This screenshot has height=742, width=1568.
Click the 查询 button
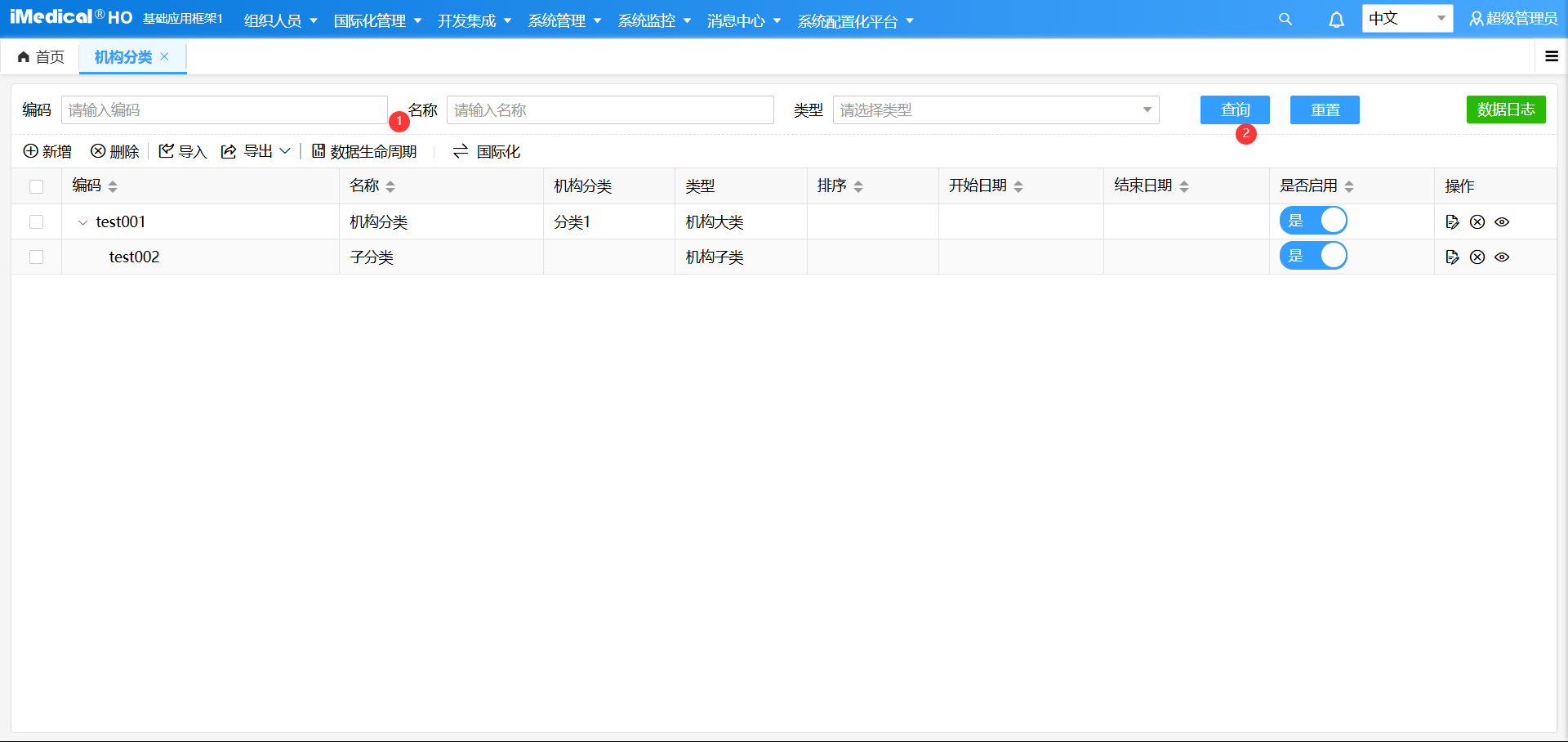pyautogui.click(x=1235, y=110)
